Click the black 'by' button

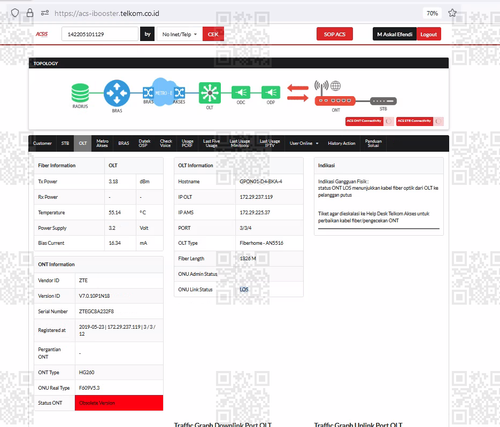147,34
